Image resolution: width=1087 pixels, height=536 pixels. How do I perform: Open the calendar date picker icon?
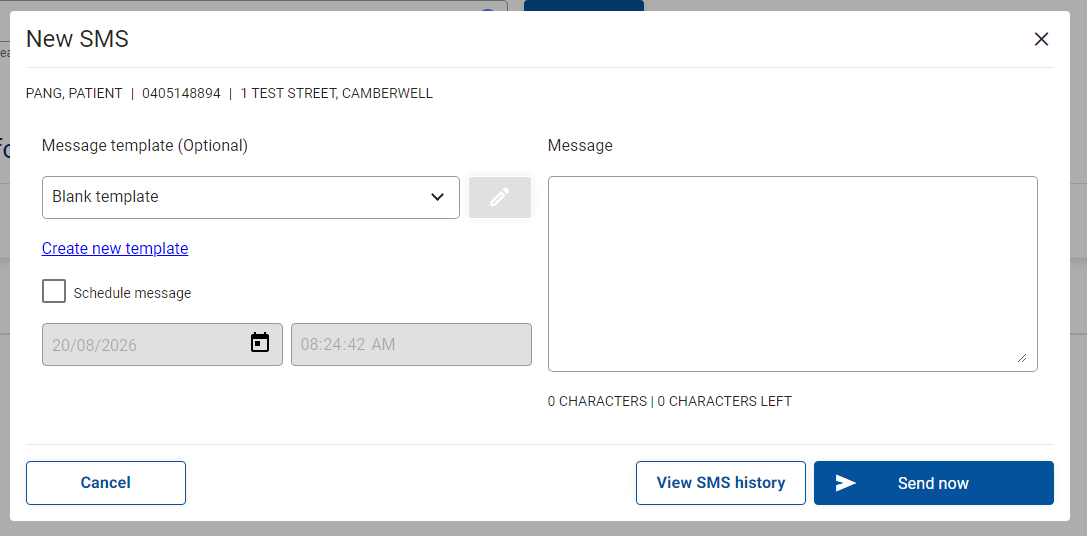pyautogui.click(x=260, y=343)
